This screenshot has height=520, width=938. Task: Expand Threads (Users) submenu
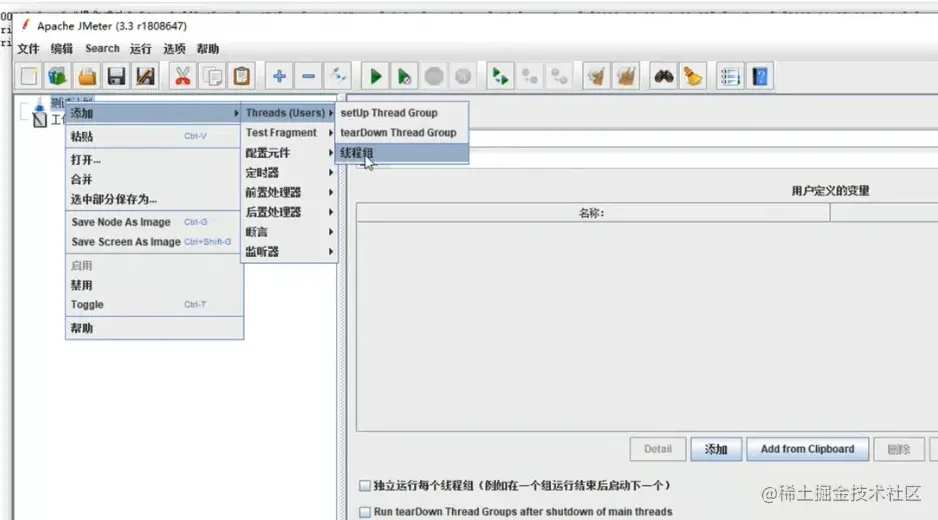pos(289,112)
